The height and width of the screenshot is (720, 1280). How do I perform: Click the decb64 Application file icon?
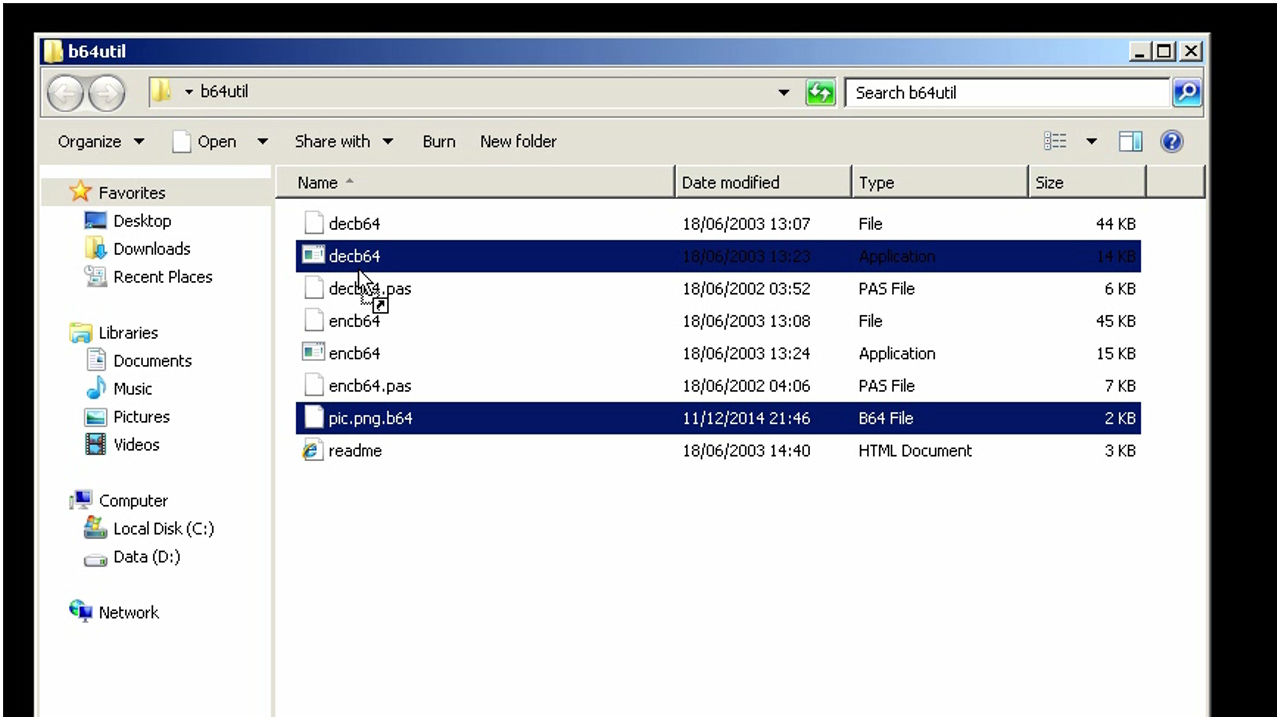313,256
